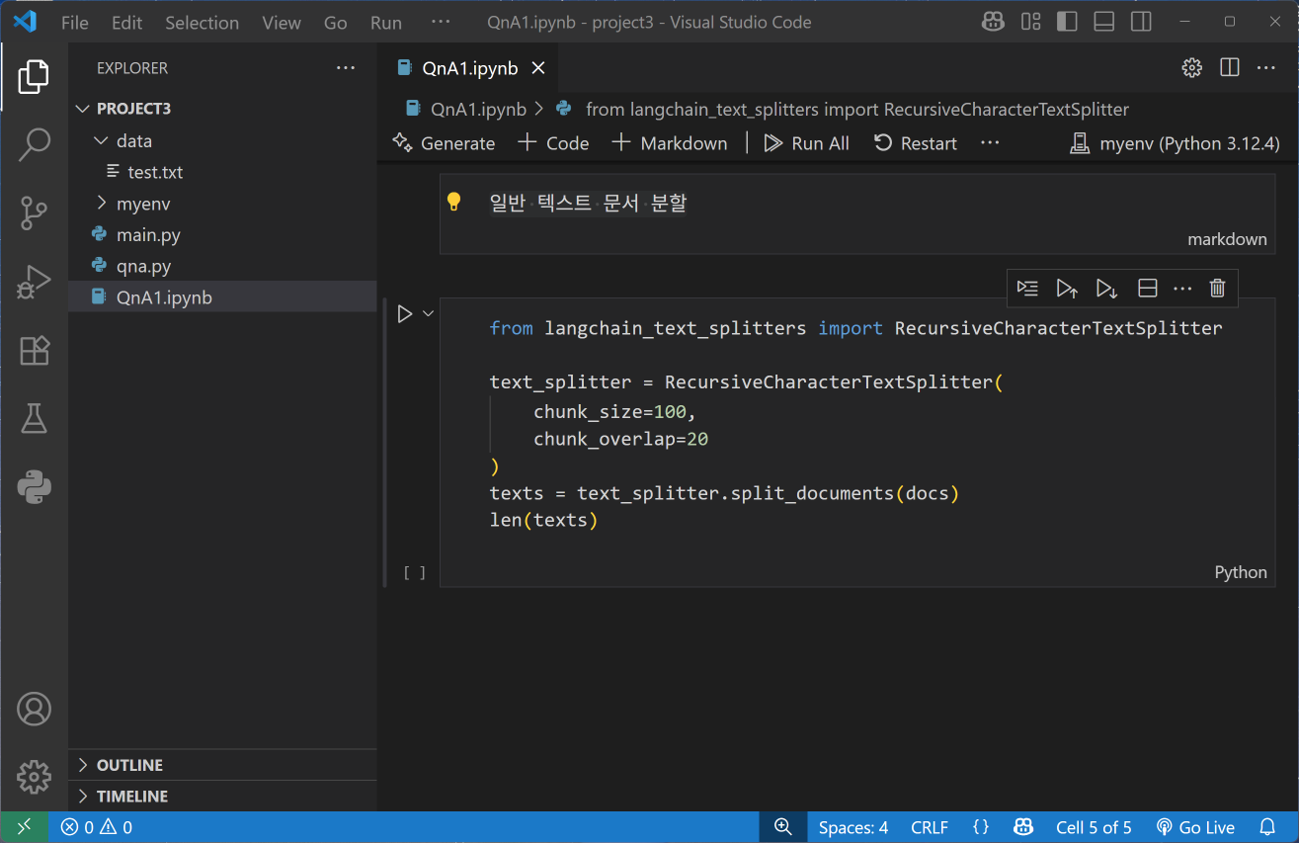This screenshot has height=843, width=1299.
Task: Close the QnA1.ipynb tab
Action: coord(538,68)
